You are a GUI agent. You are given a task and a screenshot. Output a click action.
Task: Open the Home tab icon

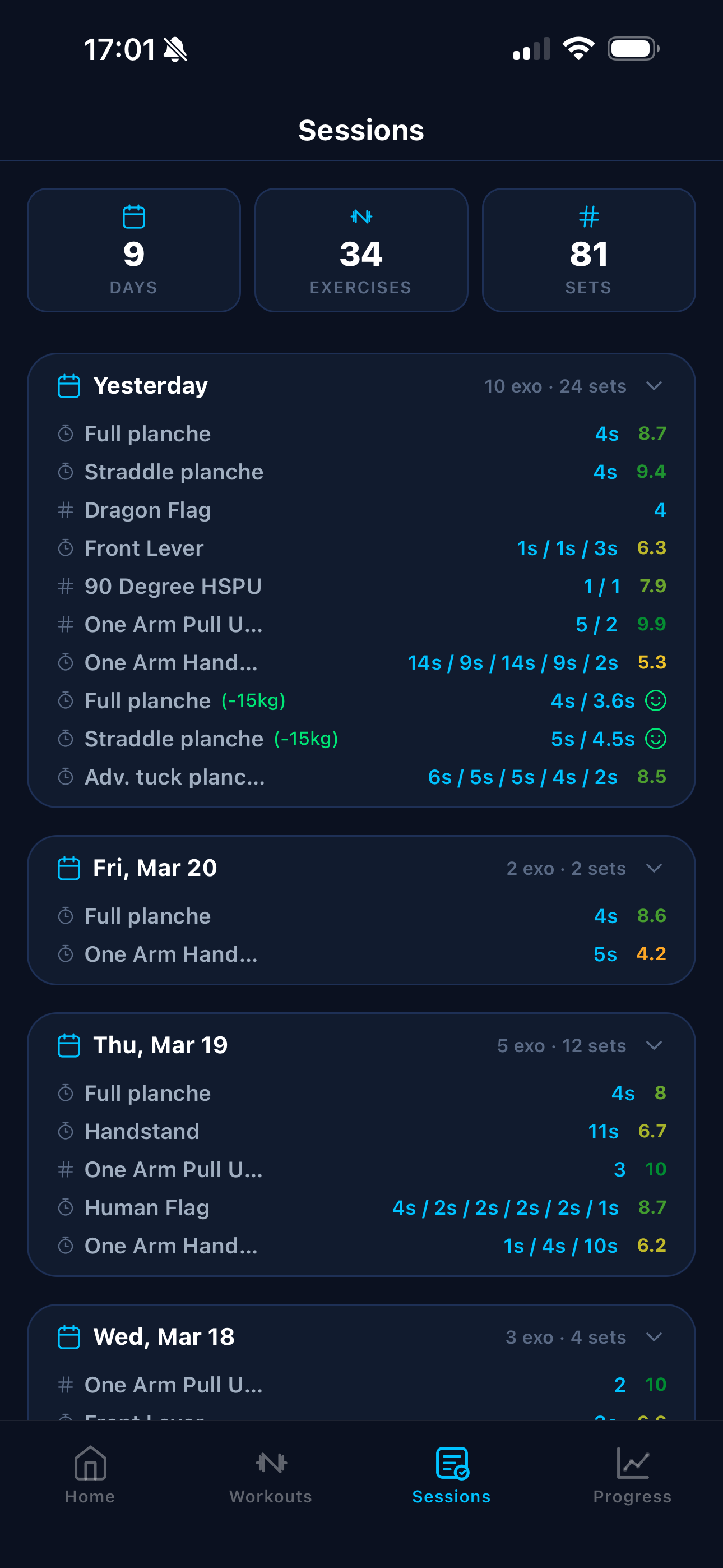[x=90, y=1463]
